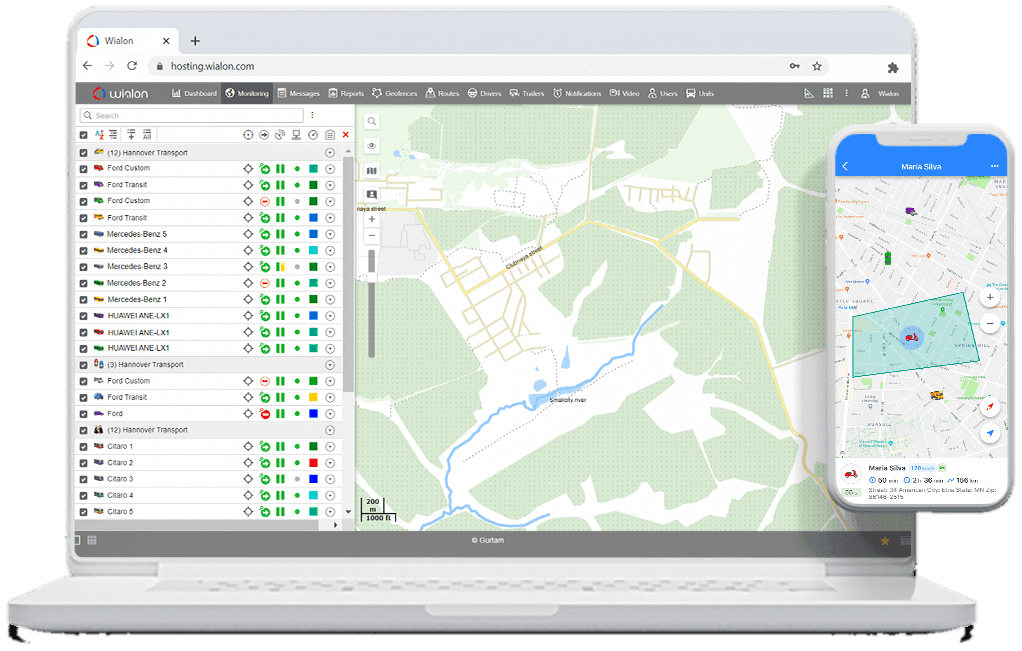Click the show All units icon
The height and width of the screenshot is (651, 1022).
coord(147,134)
